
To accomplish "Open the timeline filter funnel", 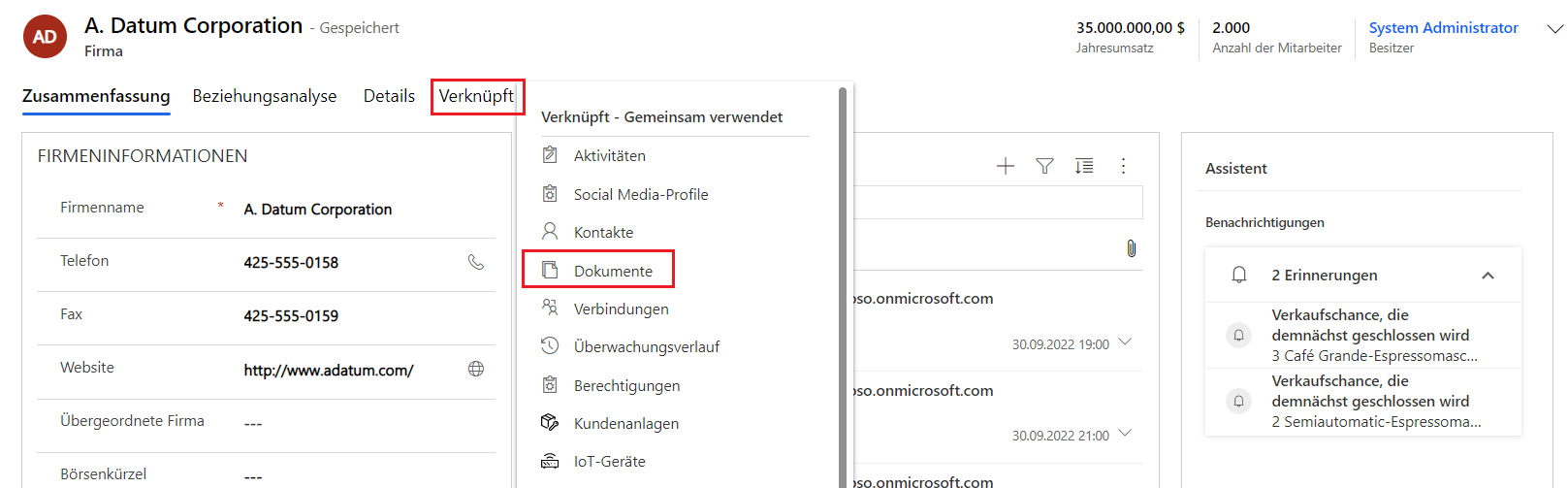I will pyautogui.click(x=1044, y=166).
